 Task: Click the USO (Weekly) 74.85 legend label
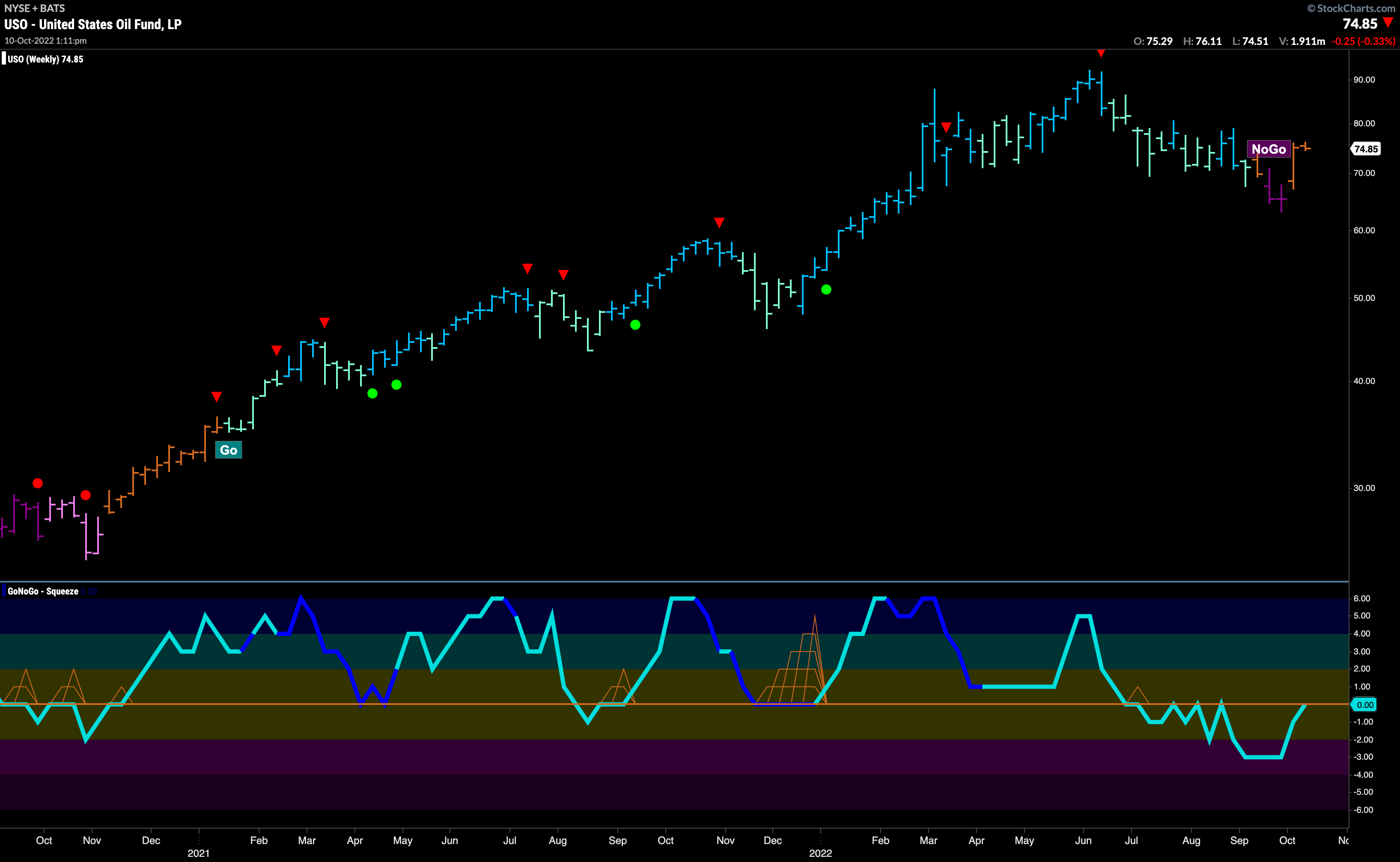pos(45,59)
